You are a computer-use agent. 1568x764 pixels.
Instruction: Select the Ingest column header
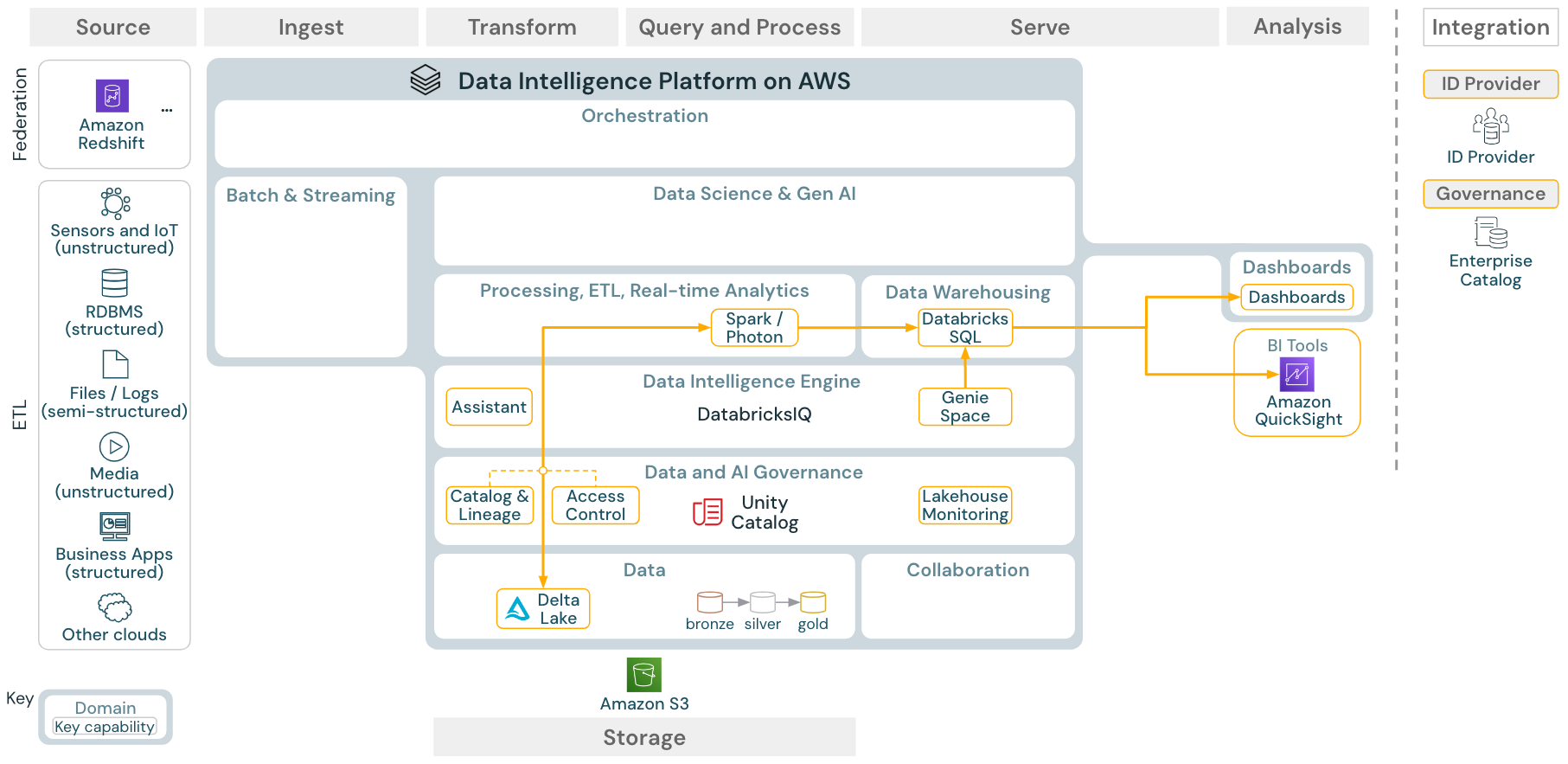pyautogui.click(x=310, y=28)
